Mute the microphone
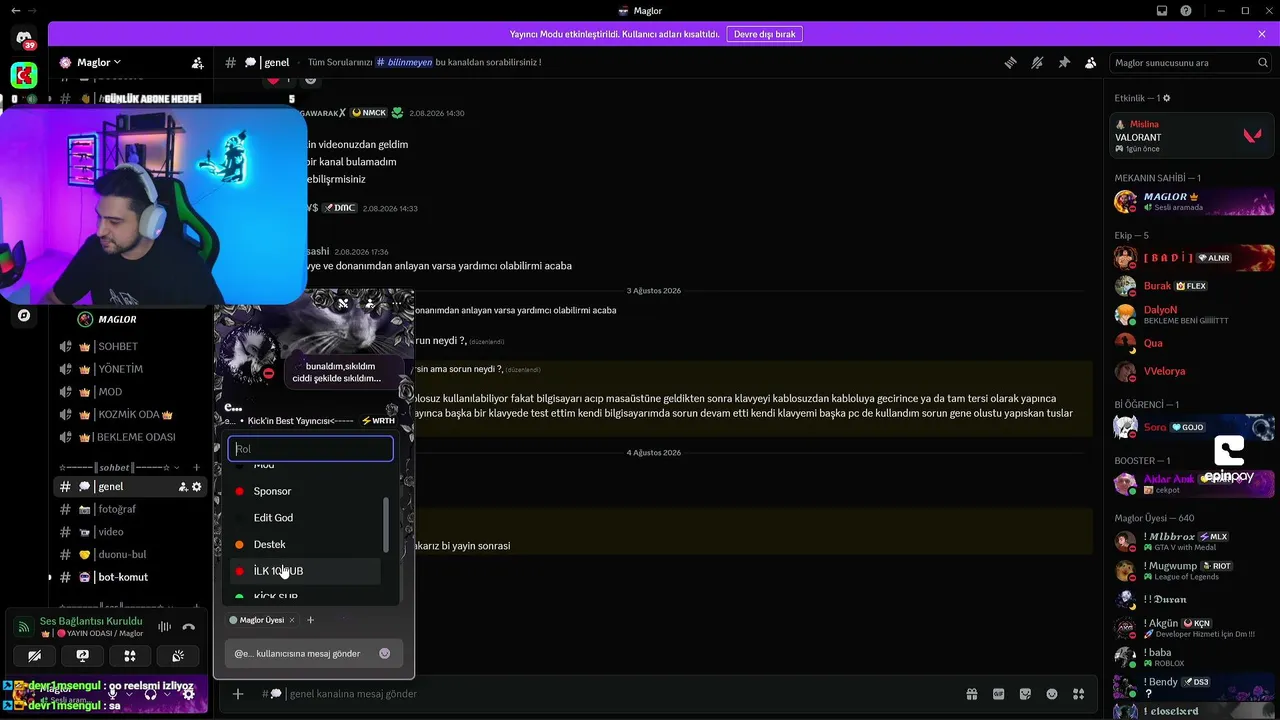The width and height of the screenshot is (1280, 720). [113, 693]
